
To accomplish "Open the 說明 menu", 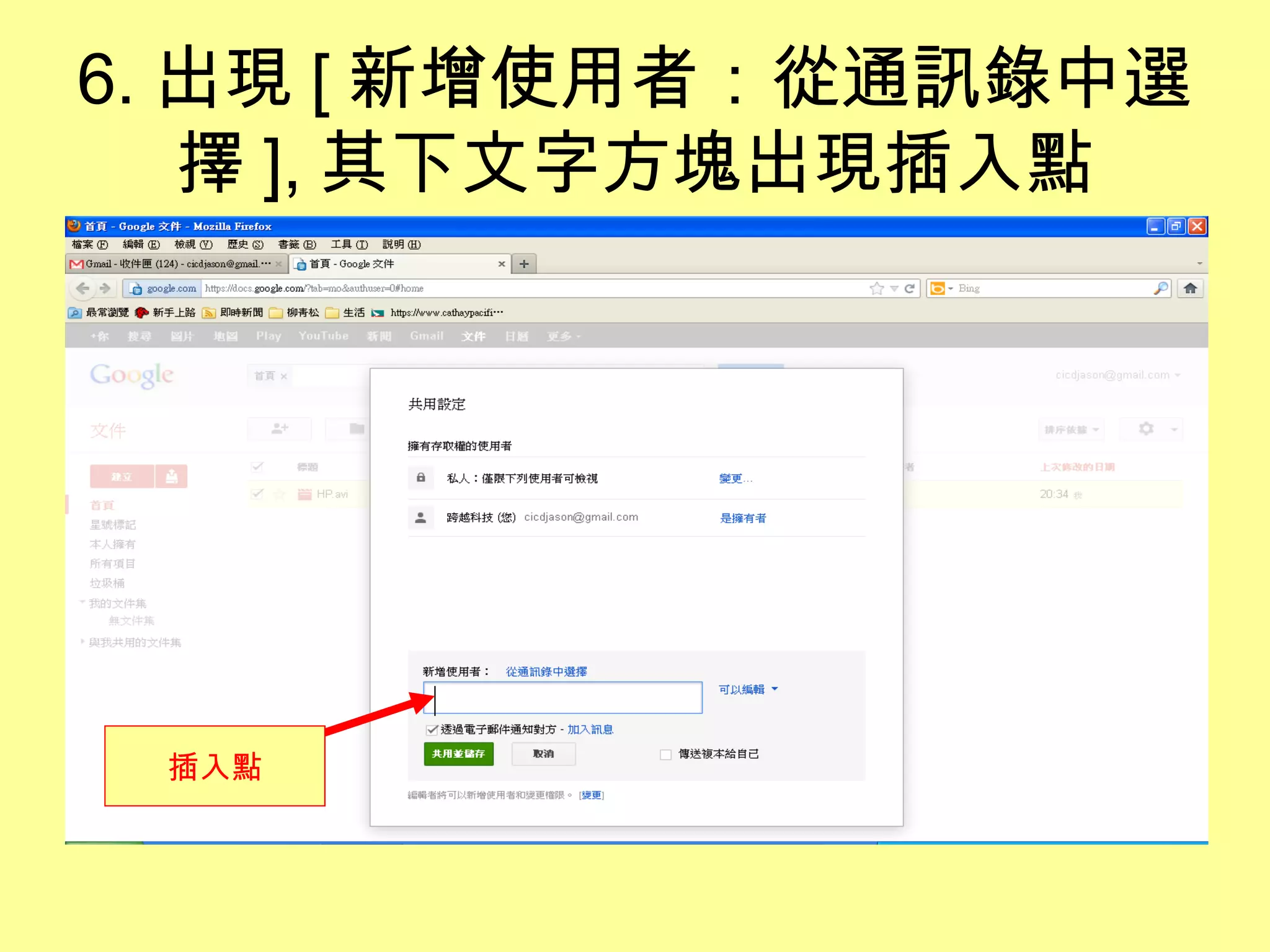I will coord(401,244).
